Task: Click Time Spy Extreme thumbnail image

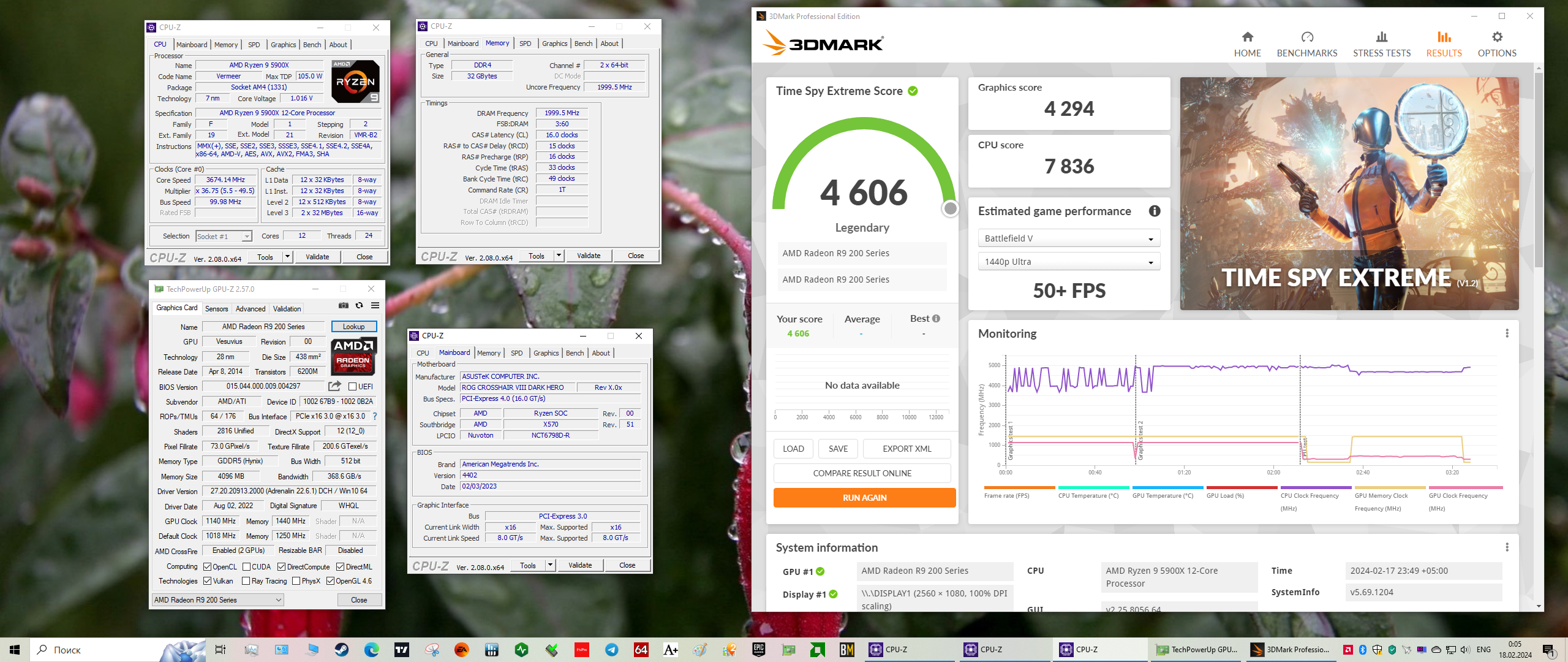Action: click(x=1349, y=194)
